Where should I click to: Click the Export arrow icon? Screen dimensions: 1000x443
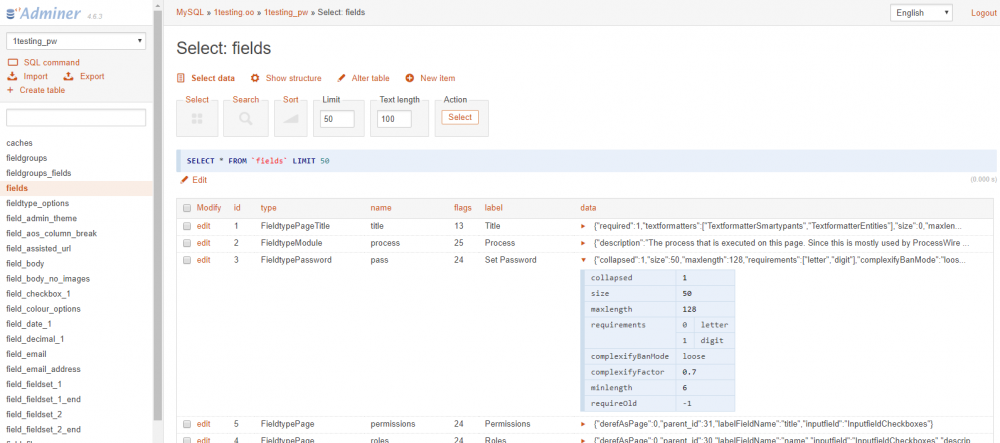point(68,76)
